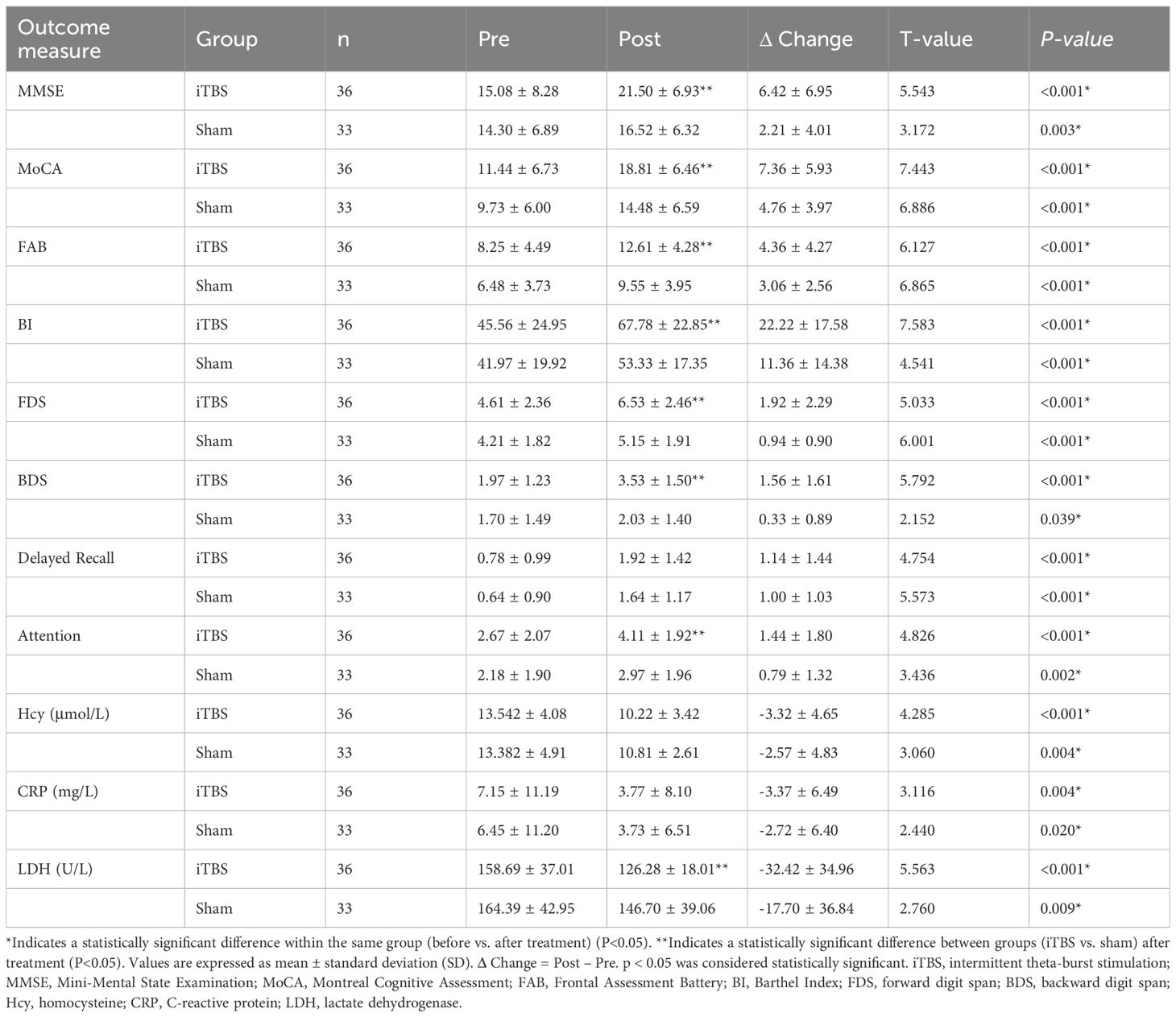
Task: Select the Attention row label
Action: (x=49, y=635)
